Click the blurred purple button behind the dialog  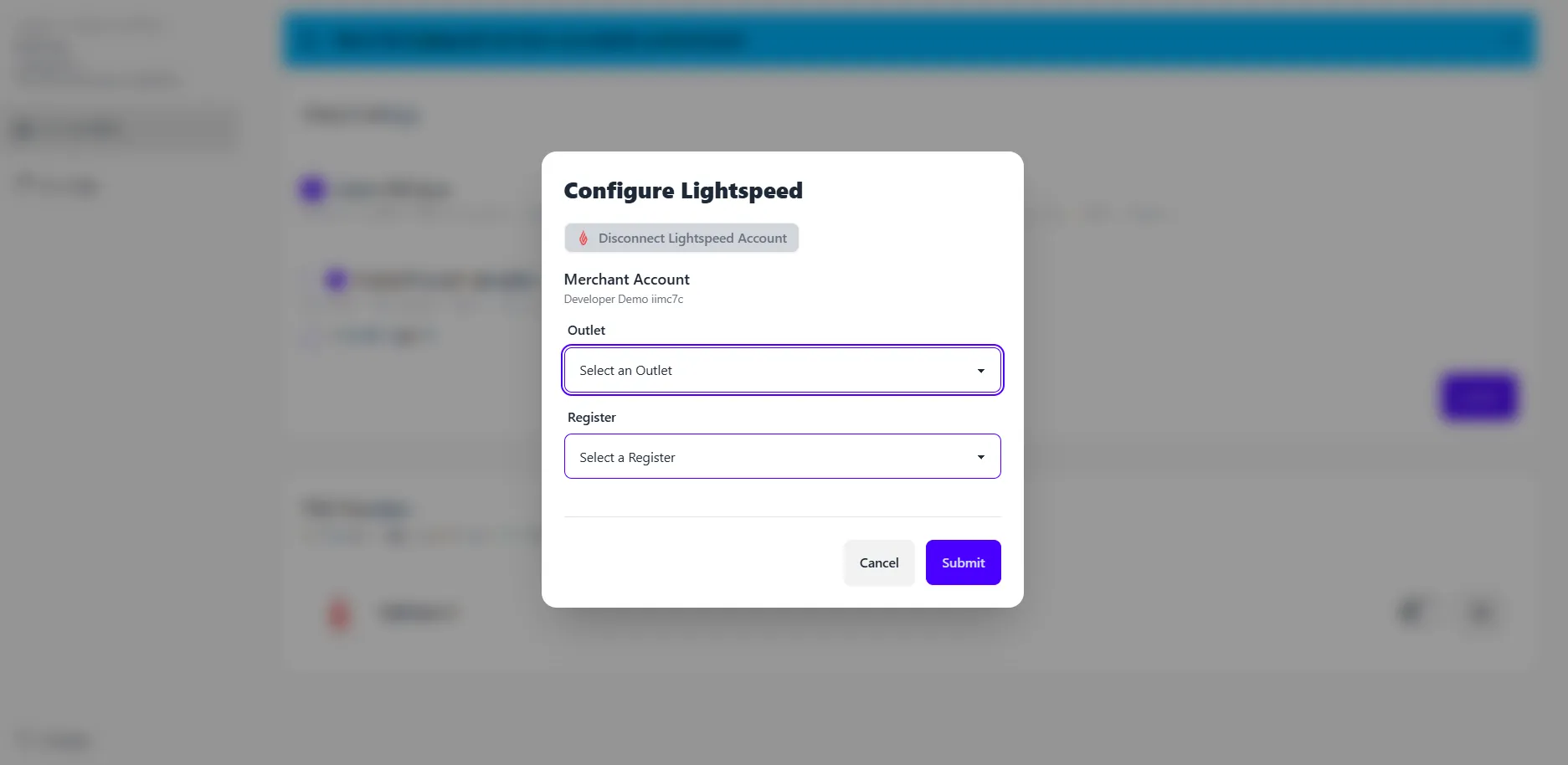point(1478,397)
